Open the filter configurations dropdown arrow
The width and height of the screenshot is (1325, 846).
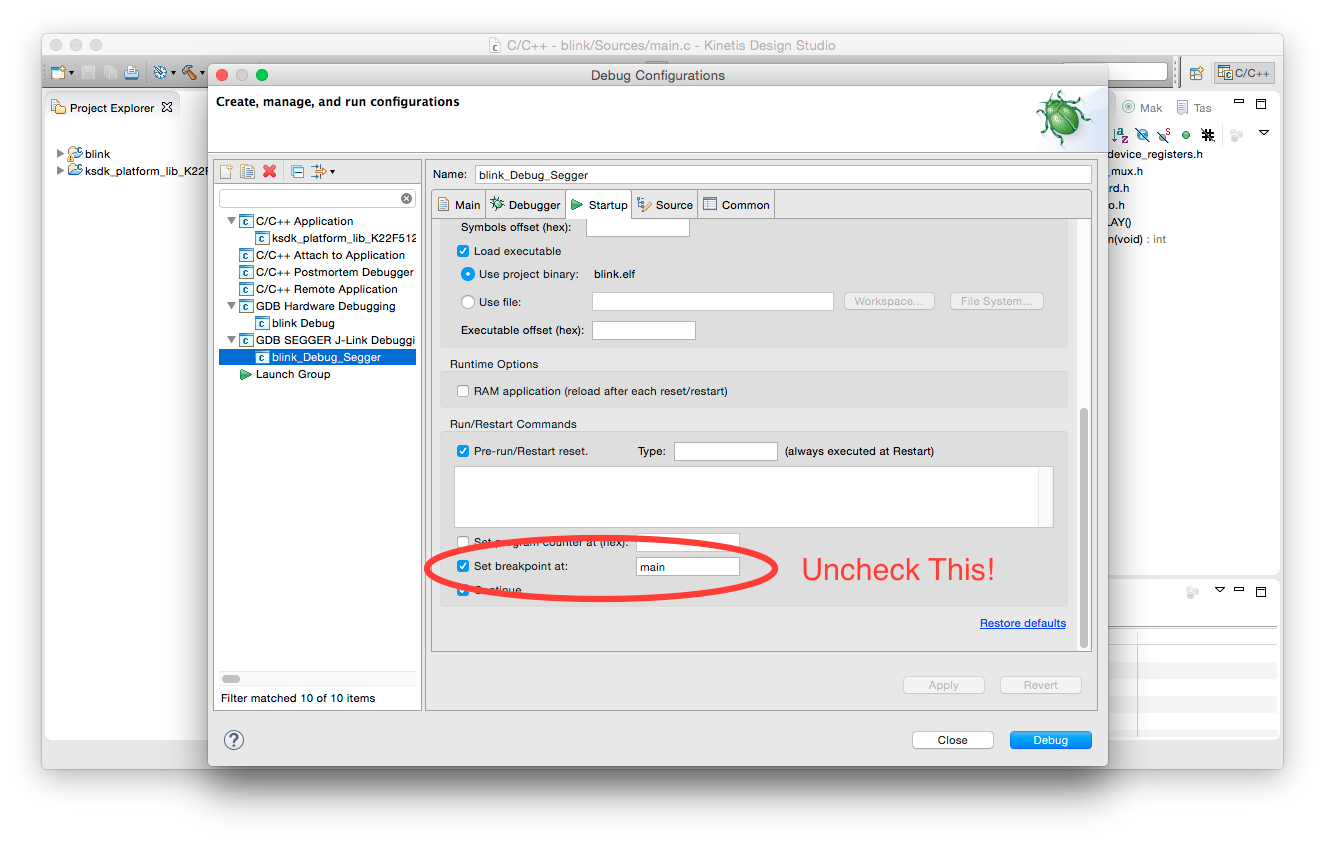pos(332,172)
